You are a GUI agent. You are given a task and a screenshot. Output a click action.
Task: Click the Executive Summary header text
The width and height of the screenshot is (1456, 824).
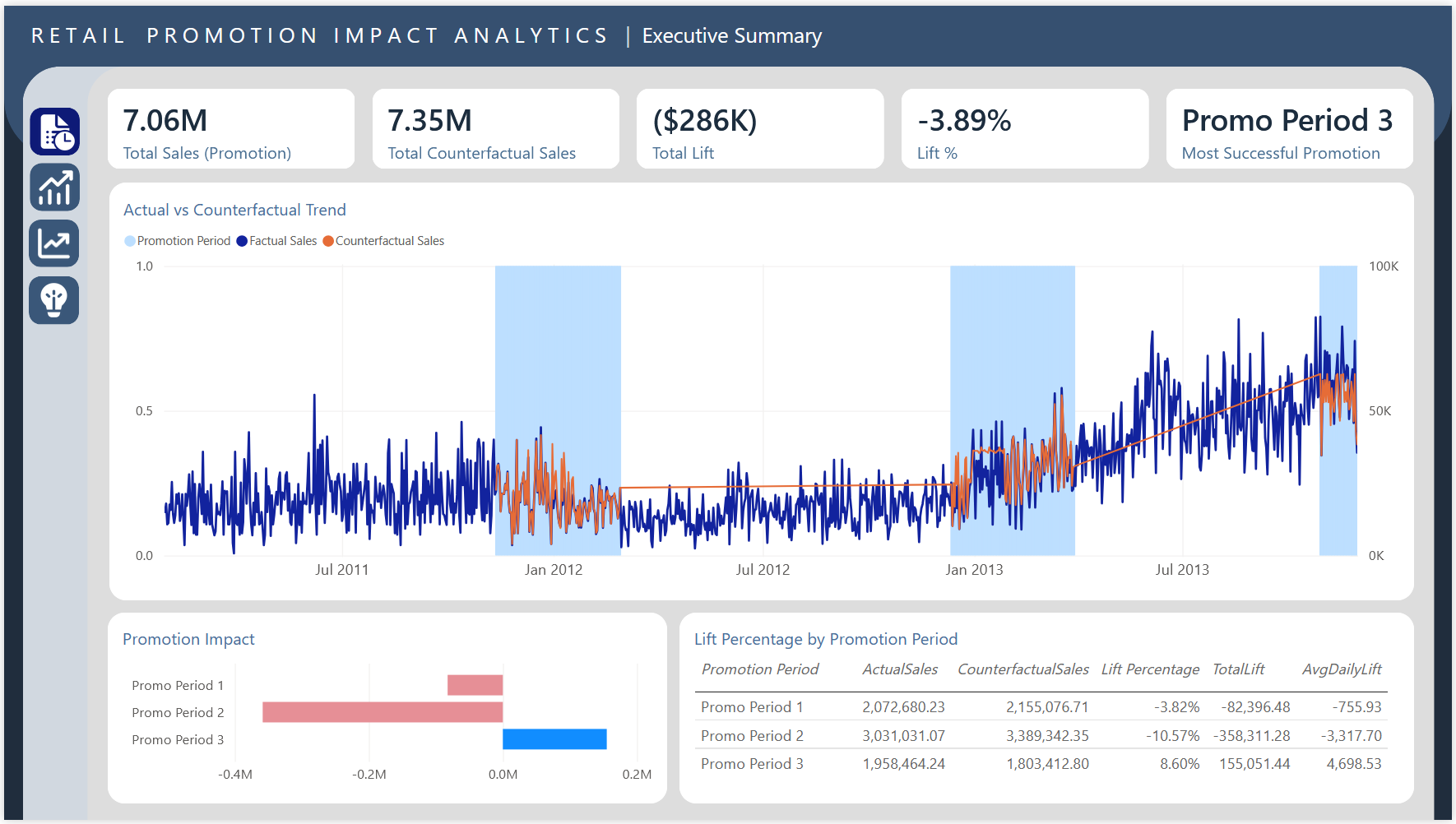[732, 36]
